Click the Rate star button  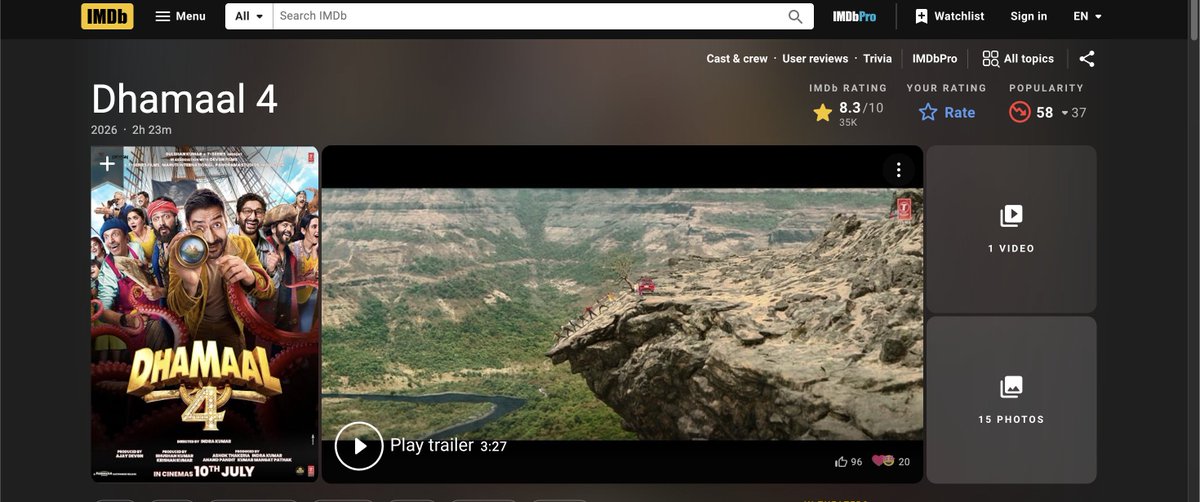[x=947, y=113]
